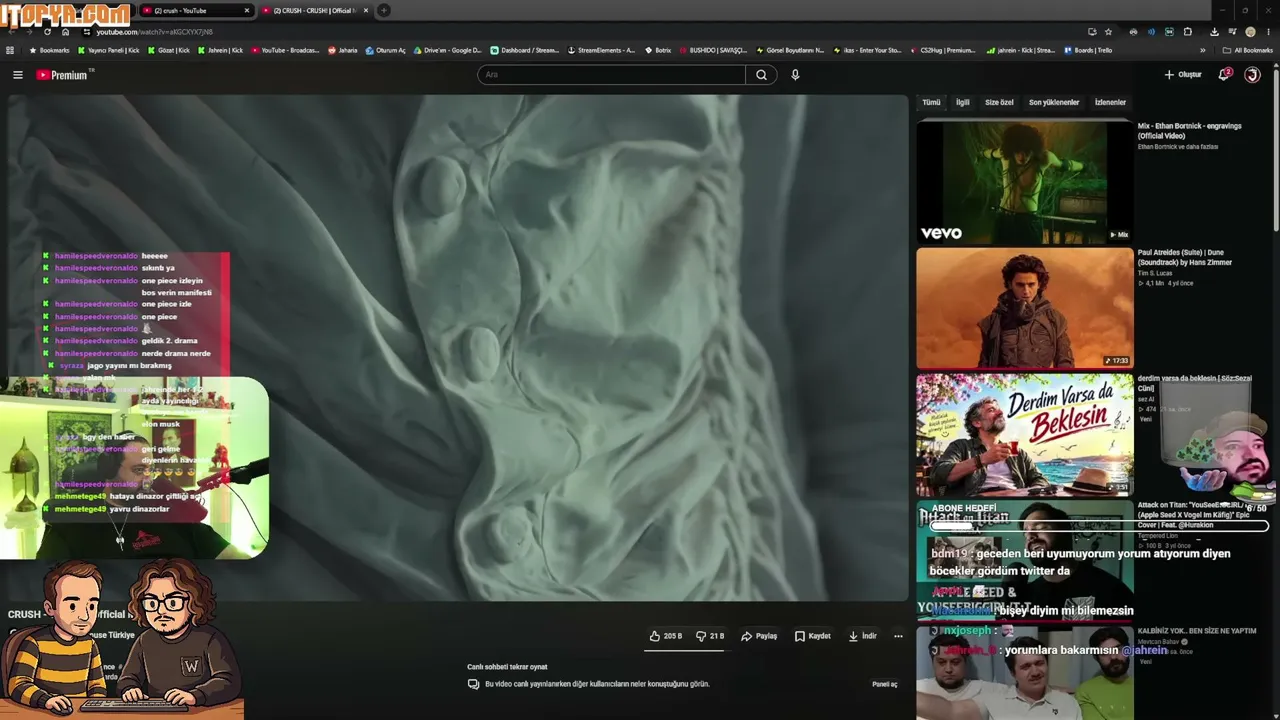Select the Tümü filter chip
The height and width of the screenshot is (720, 1280).
pos(931,102)
